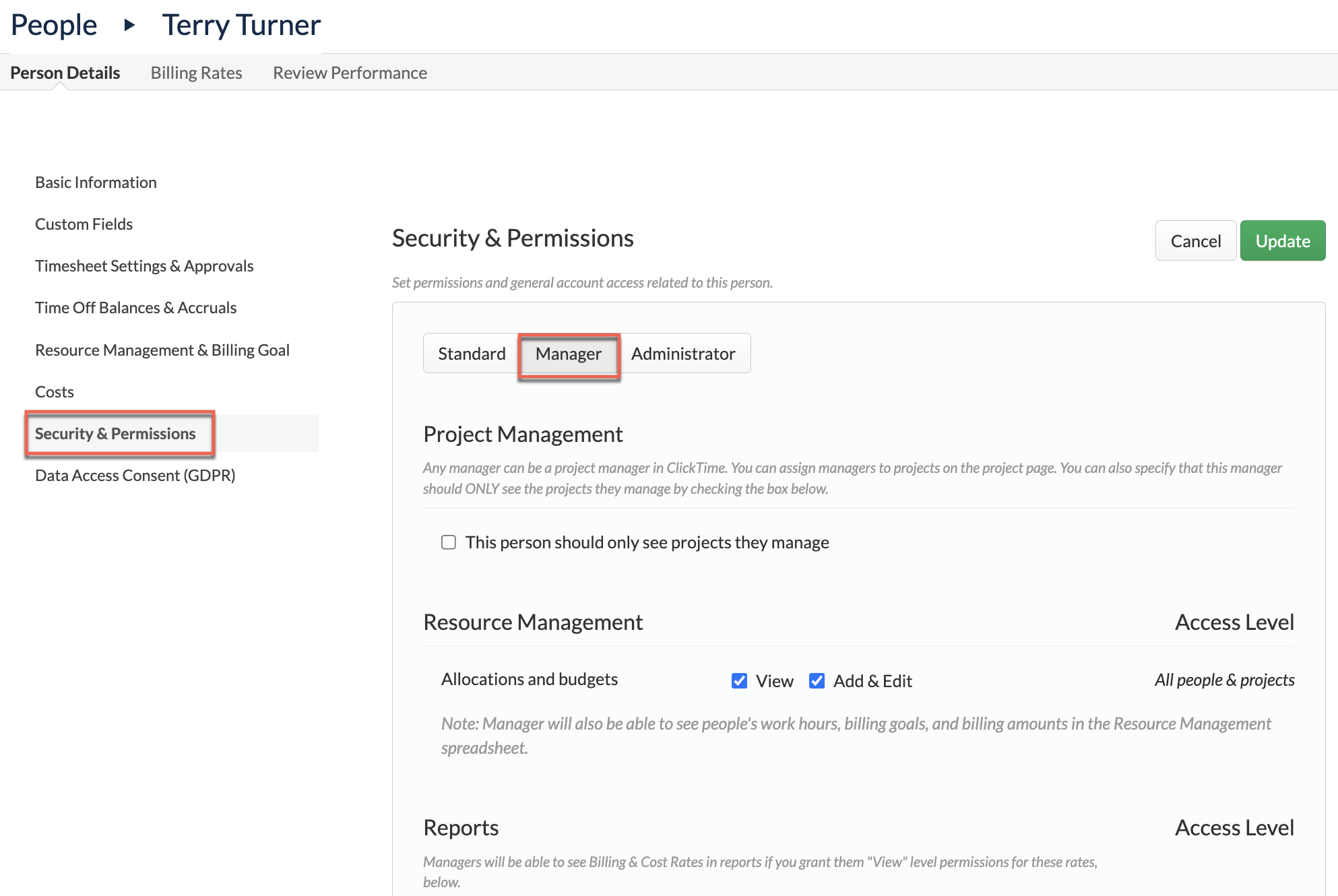Image resolution: width=1338 pixels, height=896 pixels.
Task: Click the green Update button
Action: (x=1283, y=241)
